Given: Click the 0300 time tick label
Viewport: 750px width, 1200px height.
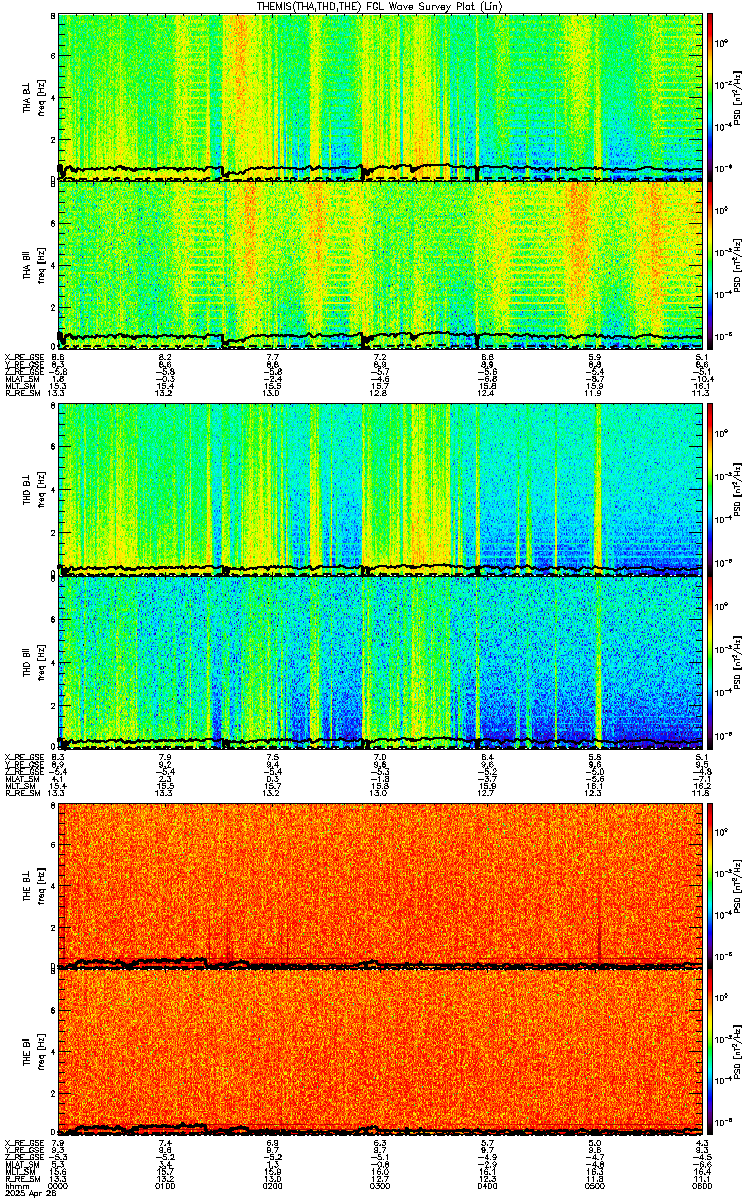Looking at the screenshot, I should [x=380, y=1186].
